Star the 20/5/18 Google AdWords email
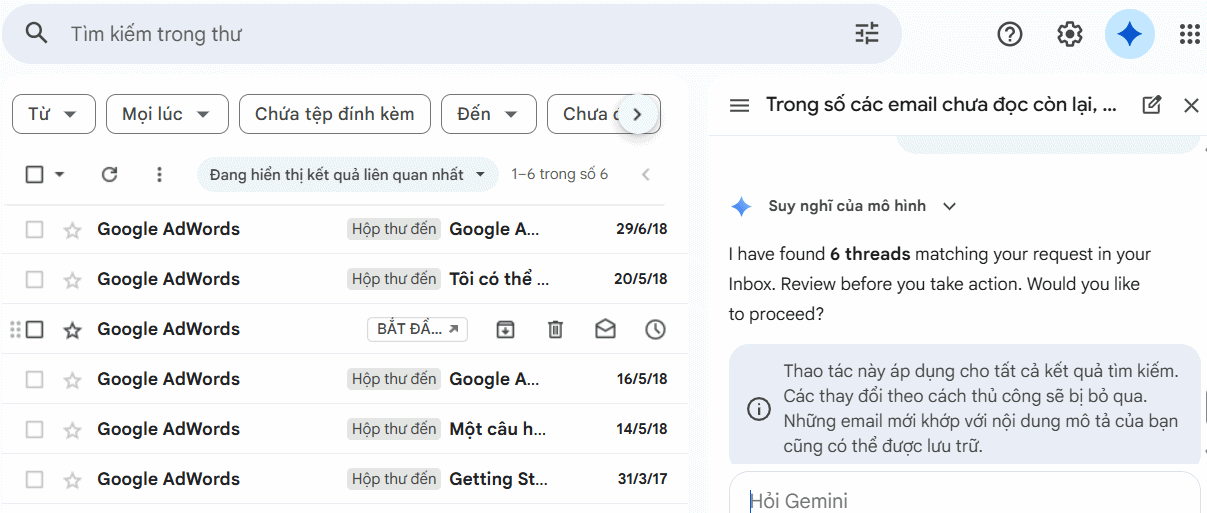Screen dimensions: 1207x513 72,279
